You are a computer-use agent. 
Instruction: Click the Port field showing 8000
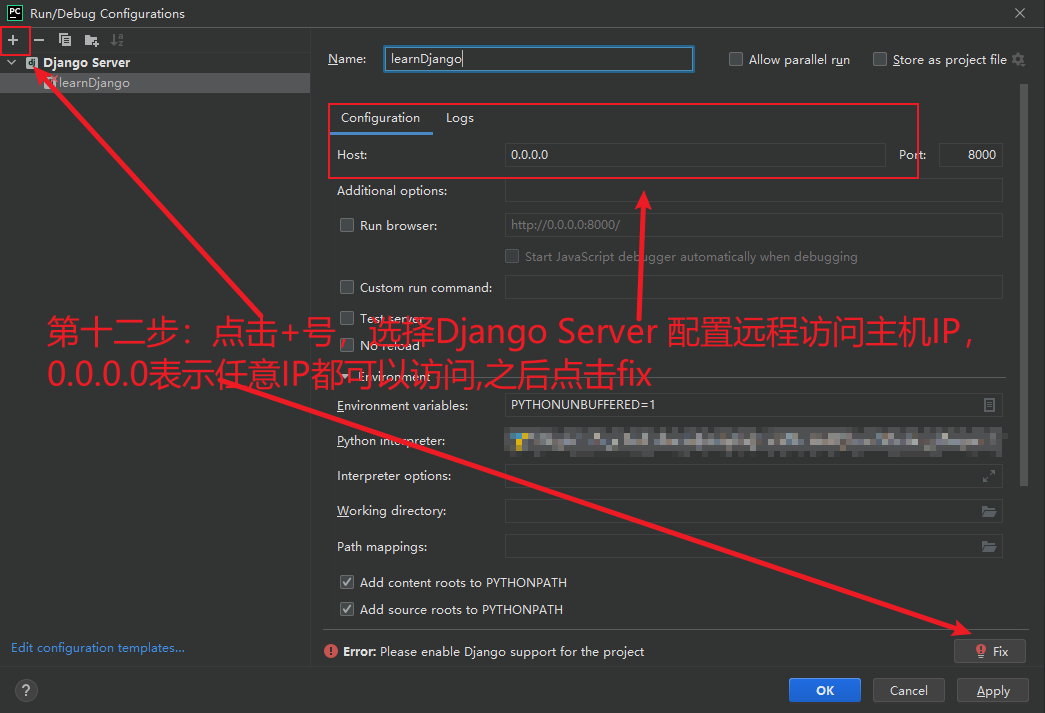coord(970,155)
